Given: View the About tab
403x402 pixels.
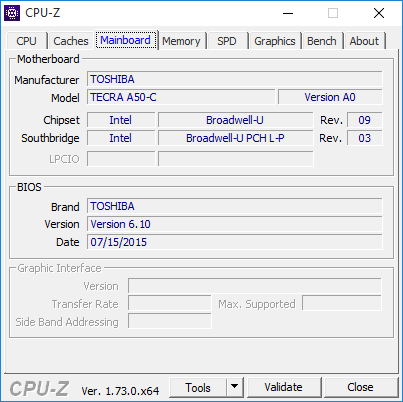Looking at the screenshot, I should point(364,41).
